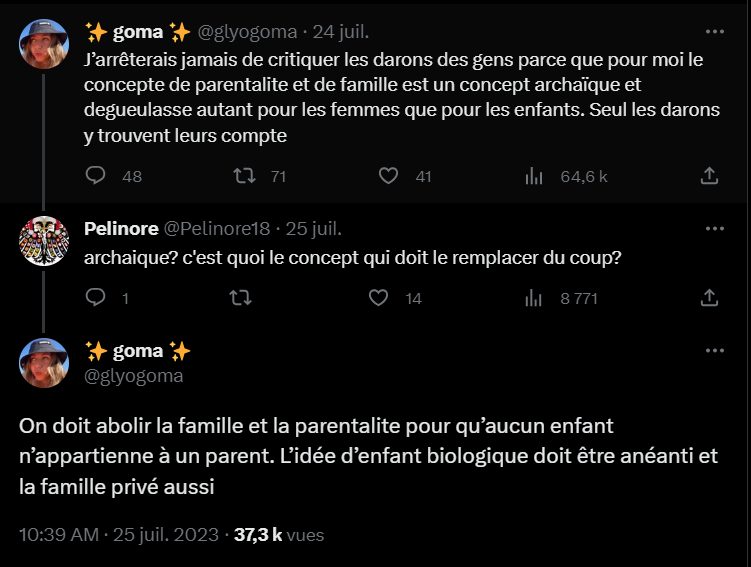Open more options on goma's first tweet
Image resolution: width=751 pixels, height=567 pixels.
[x=715, y=31]
